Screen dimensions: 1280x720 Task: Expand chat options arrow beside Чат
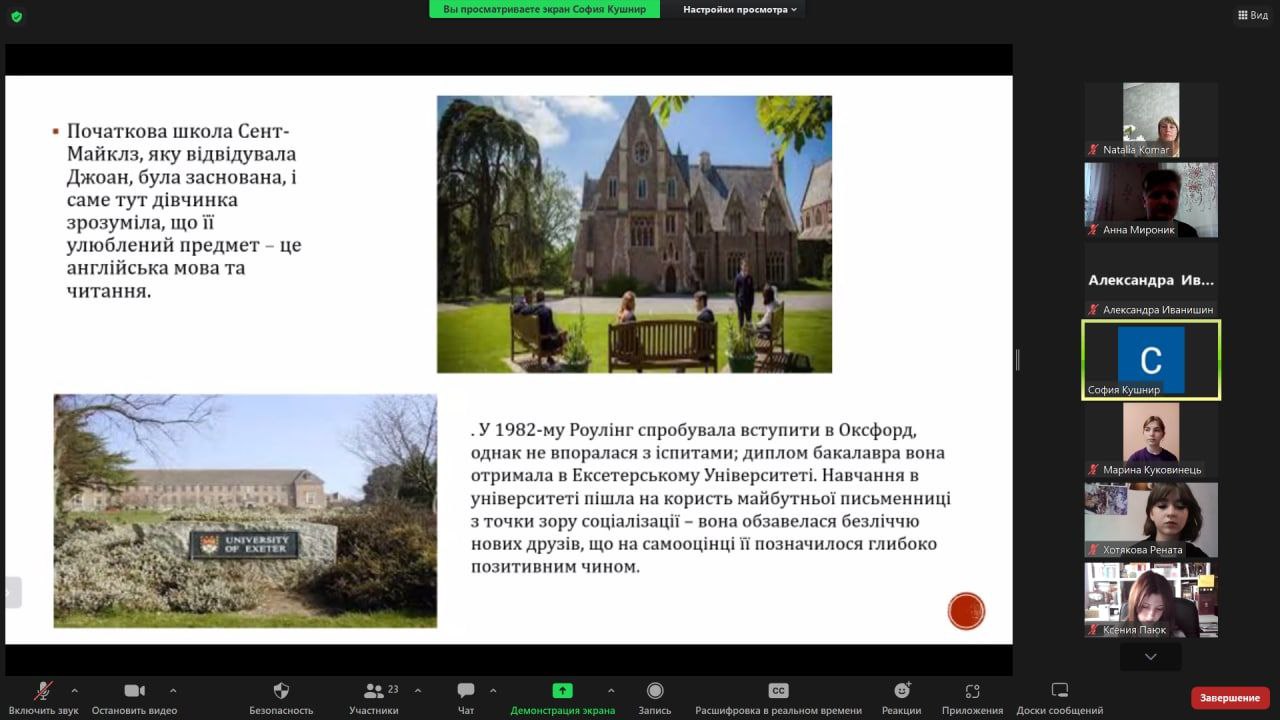pyautogui.click(x=493, y=690)
